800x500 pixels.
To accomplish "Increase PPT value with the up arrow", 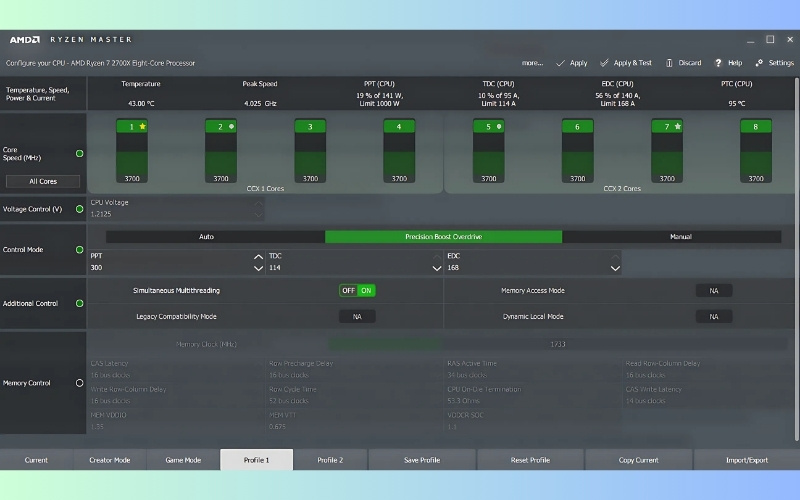I will pos(259,257).
